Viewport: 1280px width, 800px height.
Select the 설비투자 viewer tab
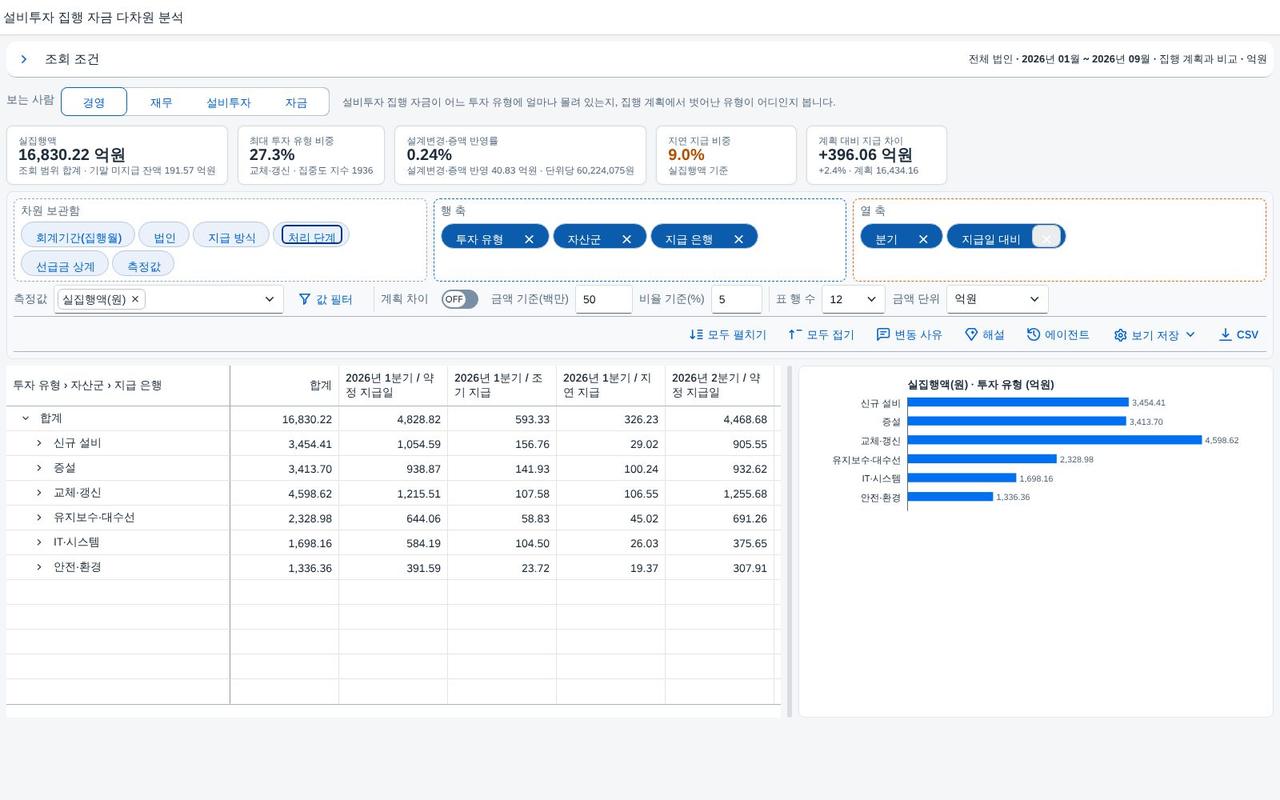(x=228, y=102)
